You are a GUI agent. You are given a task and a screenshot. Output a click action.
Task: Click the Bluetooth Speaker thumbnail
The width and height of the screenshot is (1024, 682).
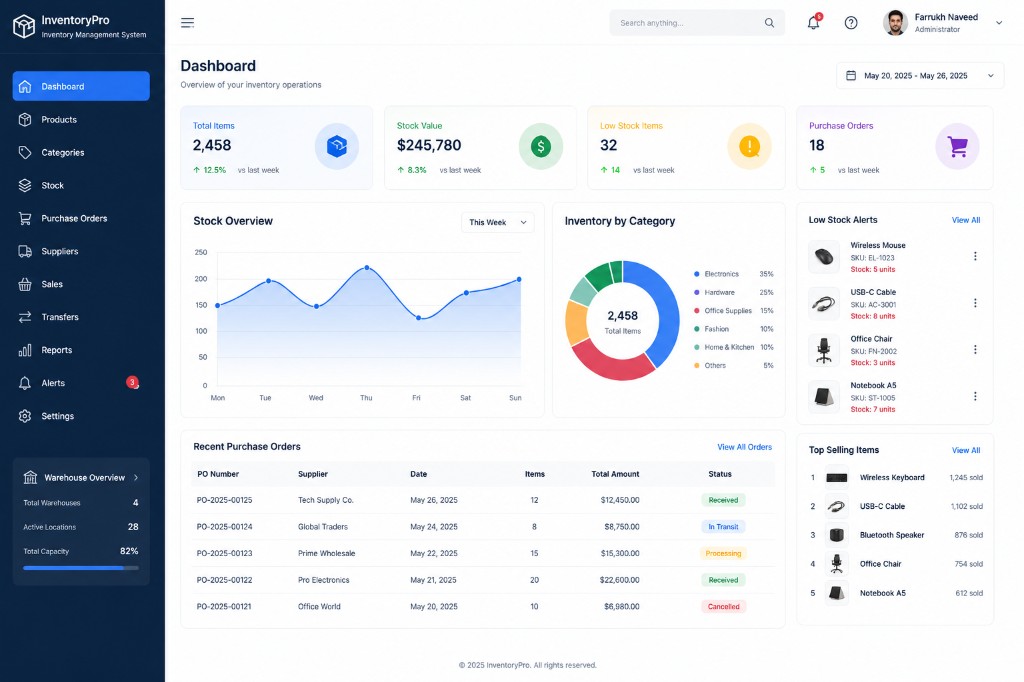tap(837, 535)
